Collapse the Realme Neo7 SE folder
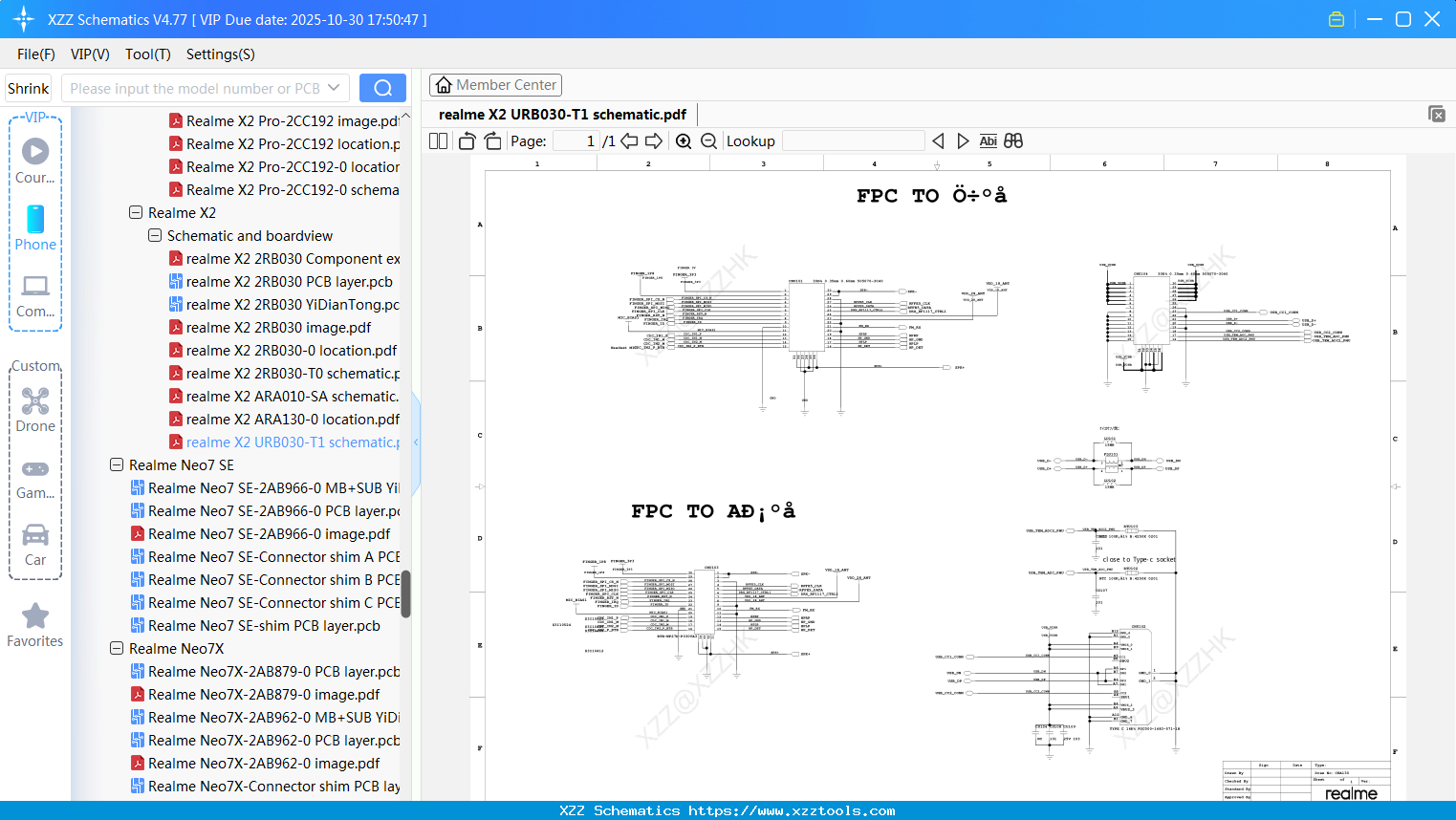This screenshot has width=1456, height=820. click(x=117, y=465)
